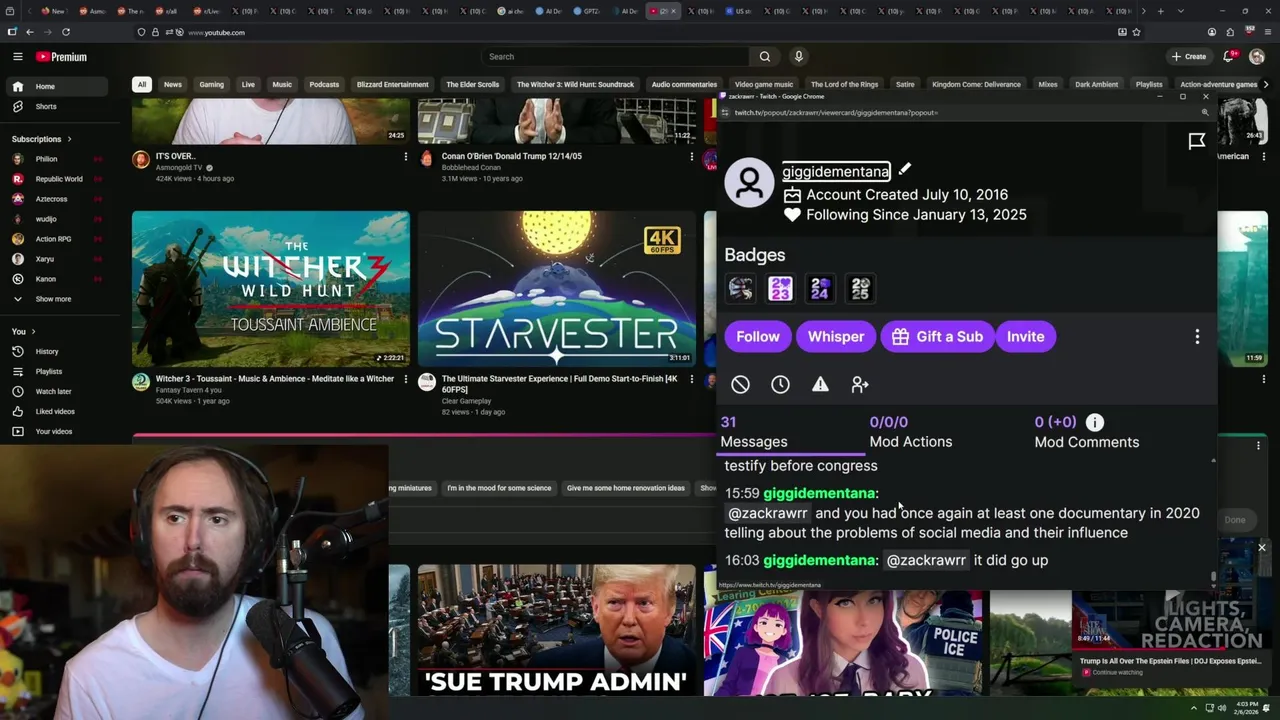
Task: Open the SUE TRUMP ADMIN video thumbnail
Action: pos(557,630)
